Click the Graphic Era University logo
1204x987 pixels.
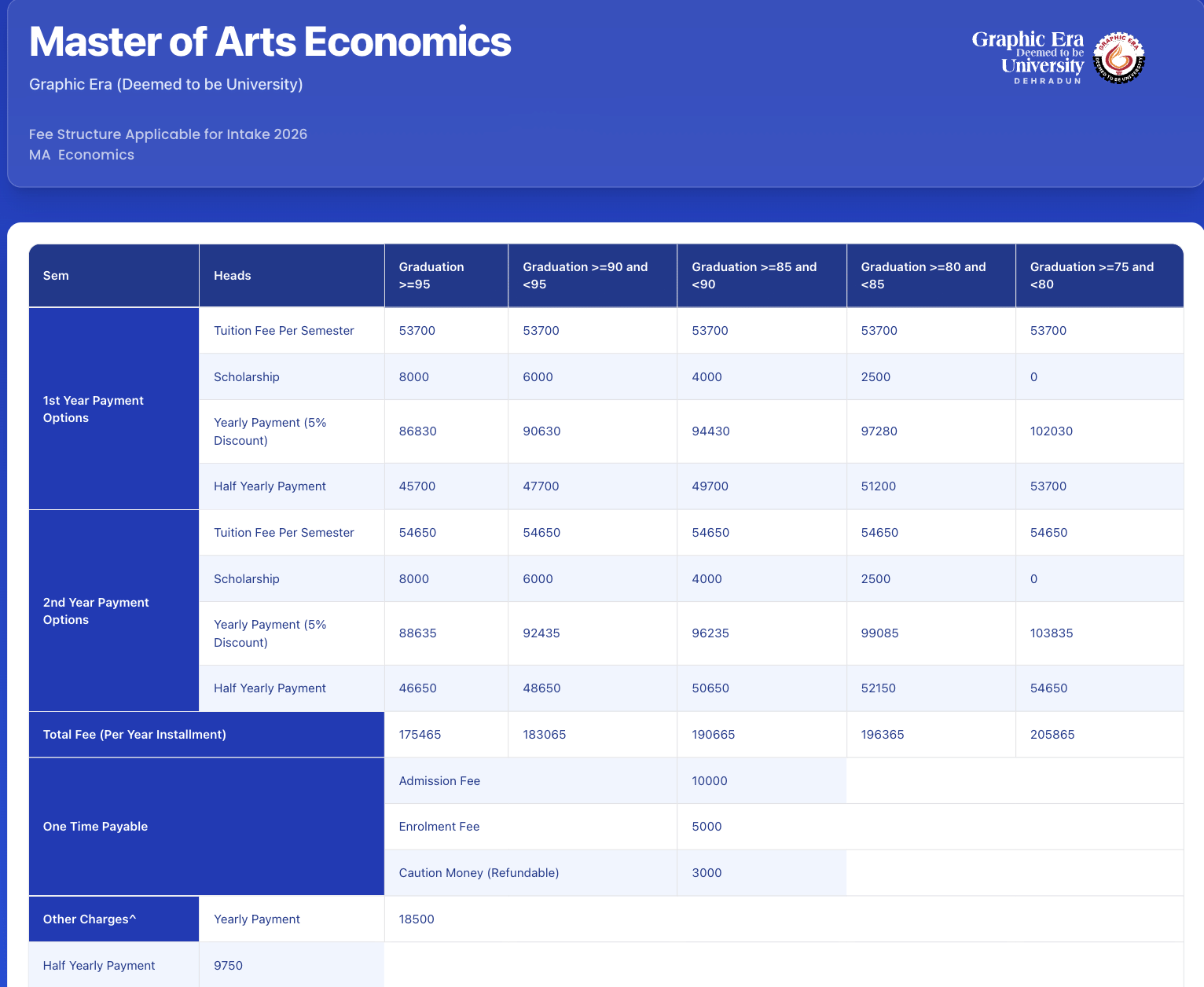1028,57
